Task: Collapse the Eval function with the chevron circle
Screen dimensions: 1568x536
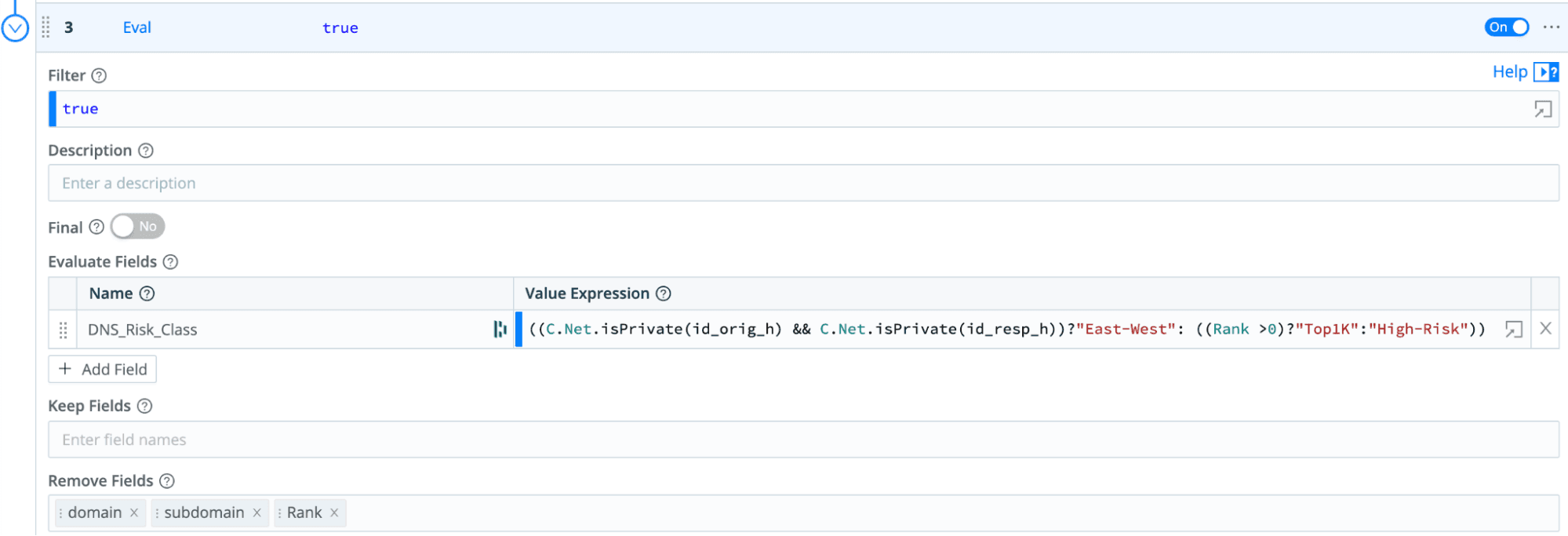Action: 15,28
